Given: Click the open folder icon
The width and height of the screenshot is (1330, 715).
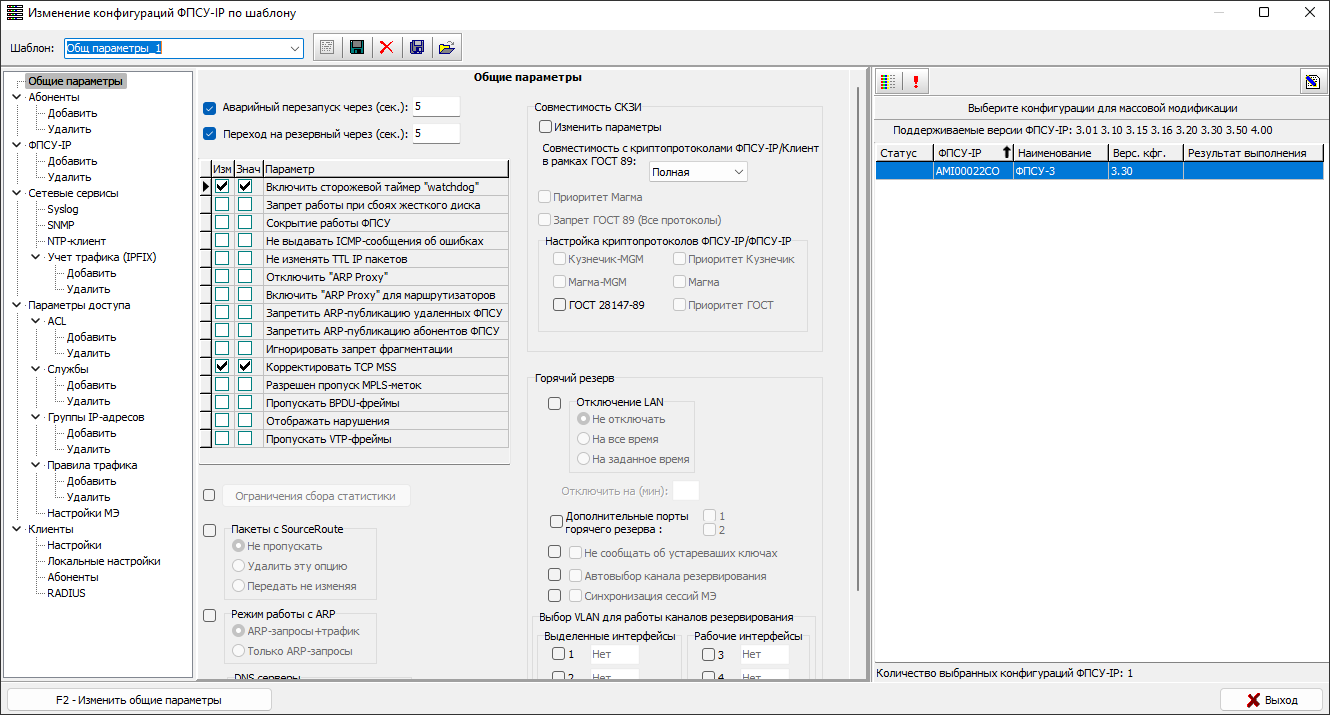Looking at the screenshot, I should point(446,48).
